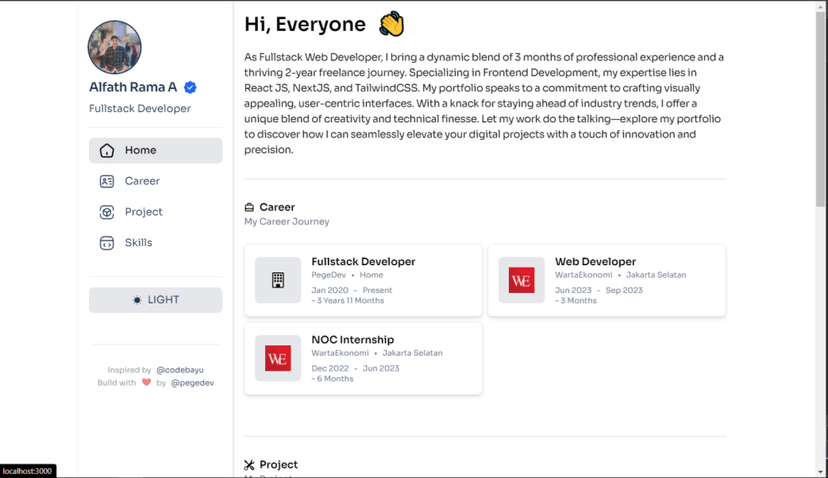
Task: Open the @codebayu link
Action: (x=180, y=370)
